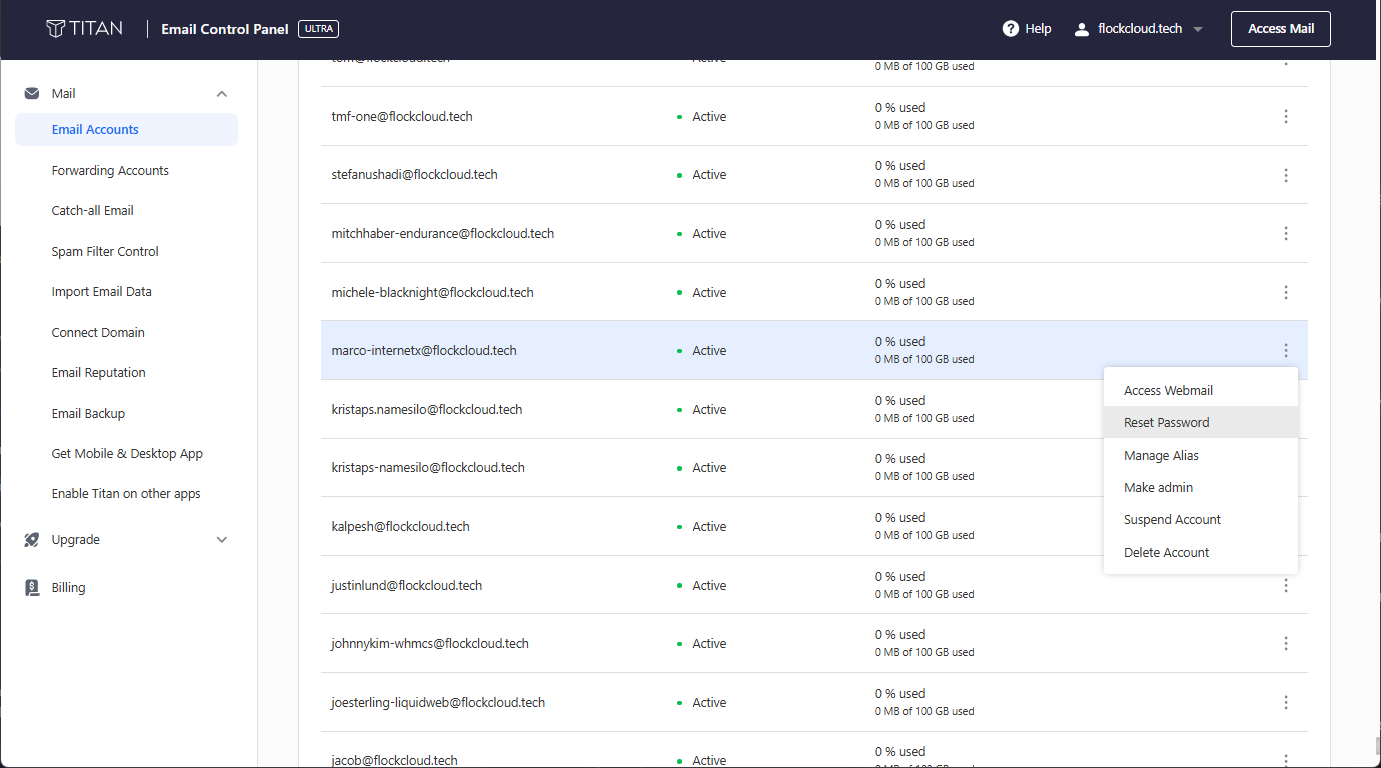Click kristaps.namesilo@flockcloud.tech email address
Viewport: 1381px width, 768px height.
tap(427, 410)
